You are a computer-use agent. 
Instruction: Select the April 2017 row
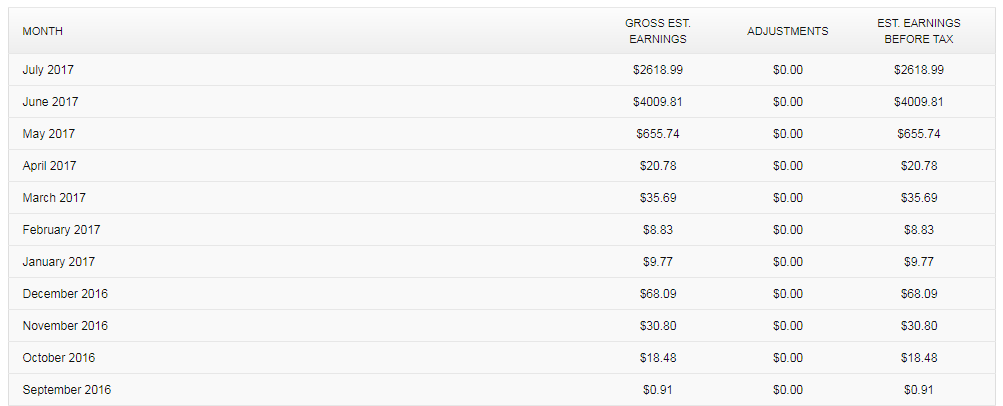tap(502, 166)
